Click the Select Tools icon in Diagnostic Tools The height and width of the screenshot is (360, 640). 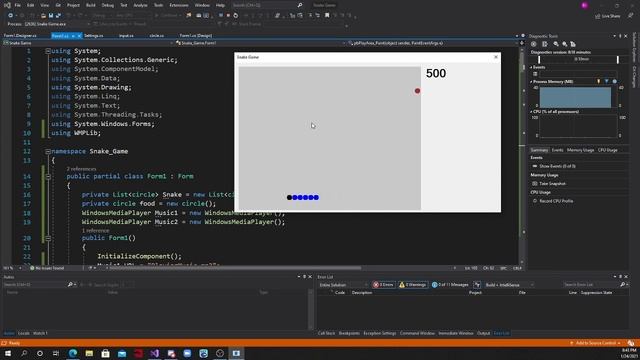click(544, 44)
